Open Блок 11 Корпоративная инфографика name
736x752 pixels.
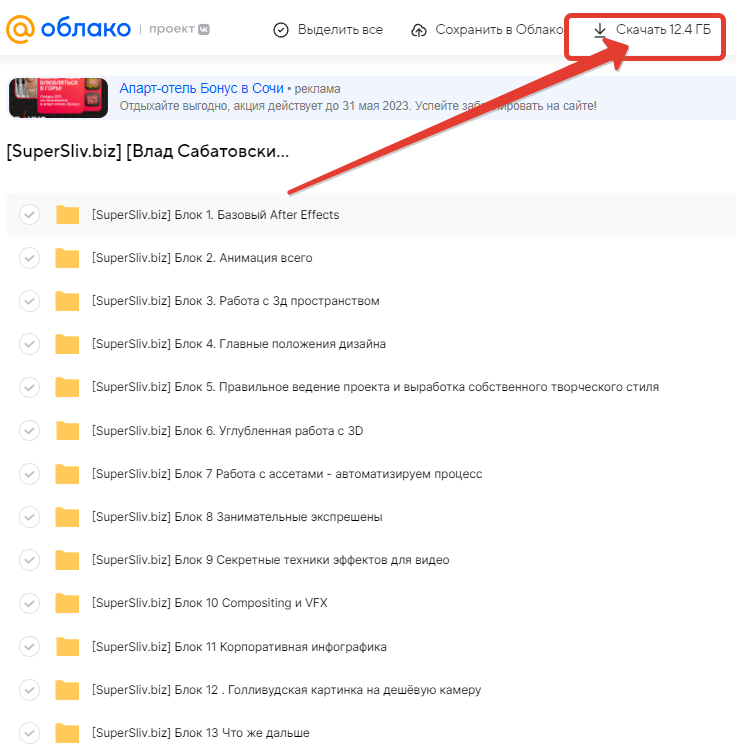tap(239, 646)
